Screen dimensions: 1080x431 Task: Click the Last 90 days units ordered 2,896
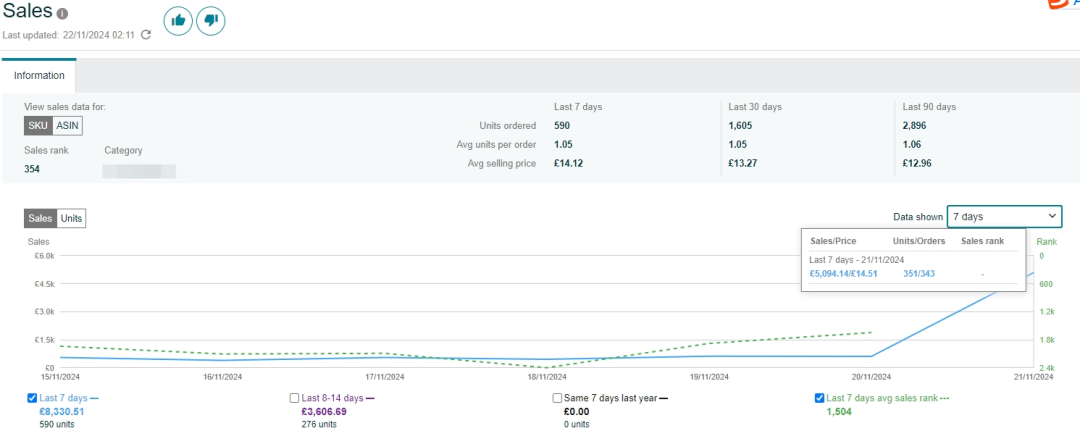pos(916,126)
